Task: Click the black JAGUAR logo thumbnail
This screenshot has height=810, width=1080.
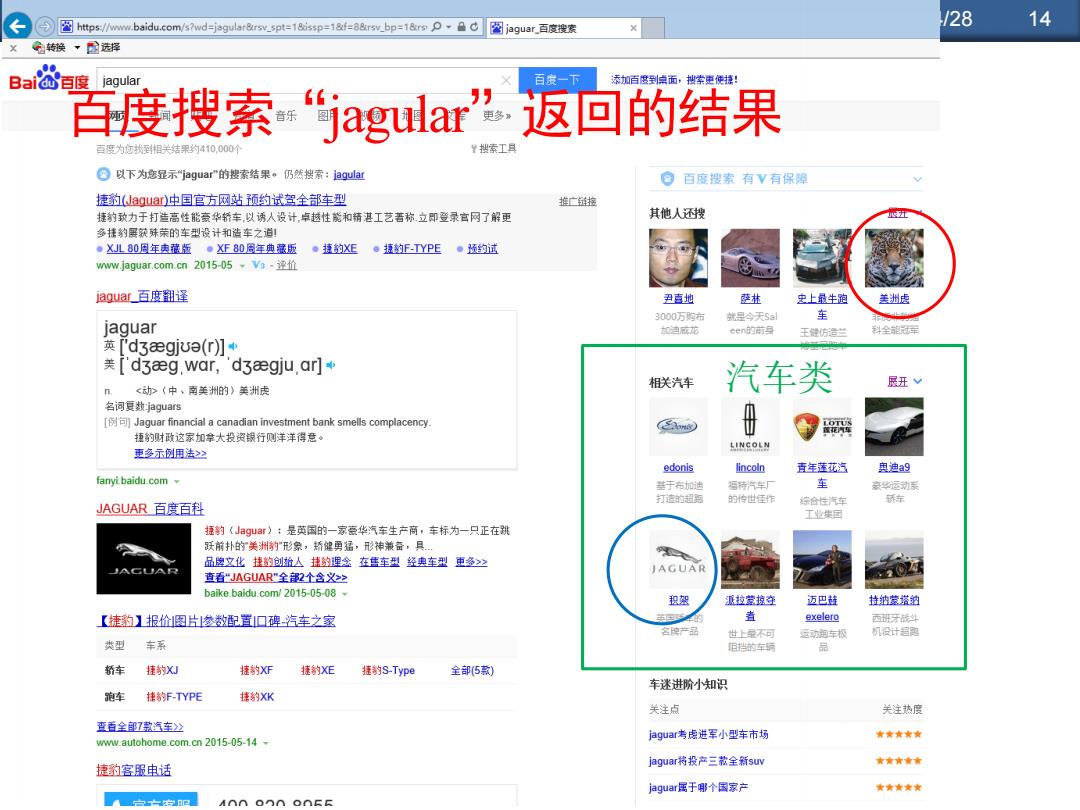Action: (x=143, y=559)
